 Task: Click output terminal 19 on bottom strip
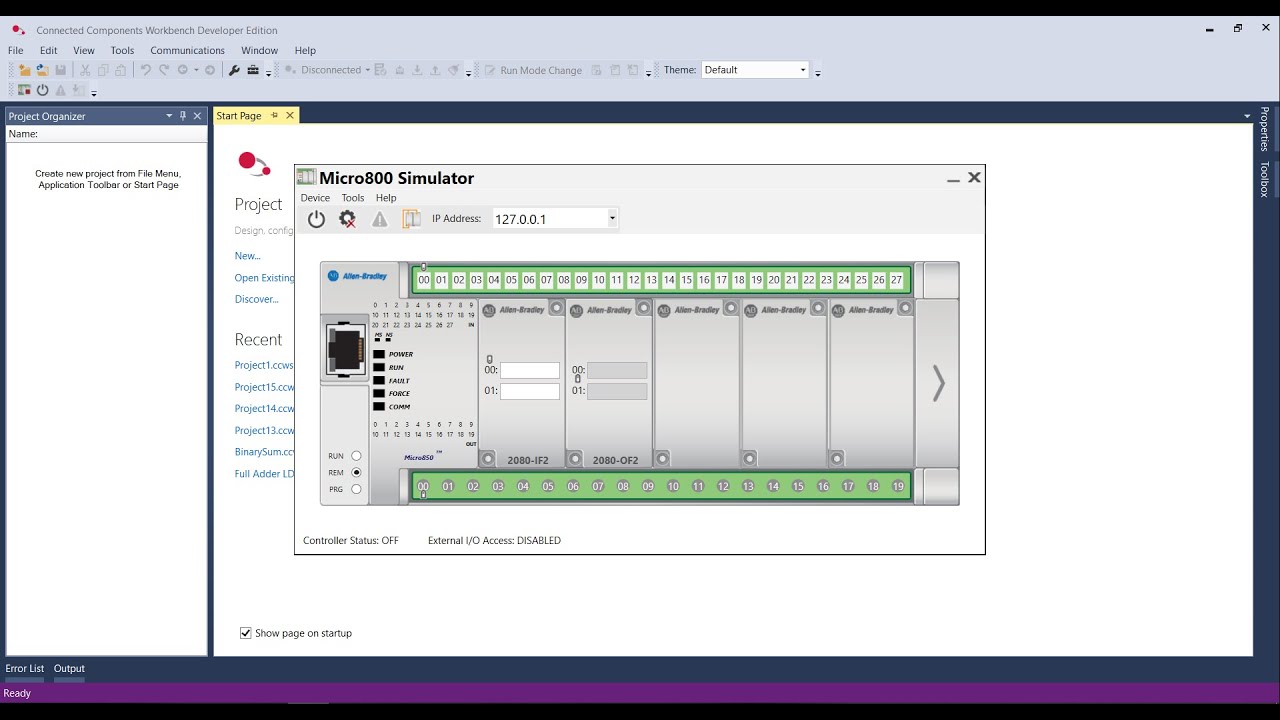898,487
